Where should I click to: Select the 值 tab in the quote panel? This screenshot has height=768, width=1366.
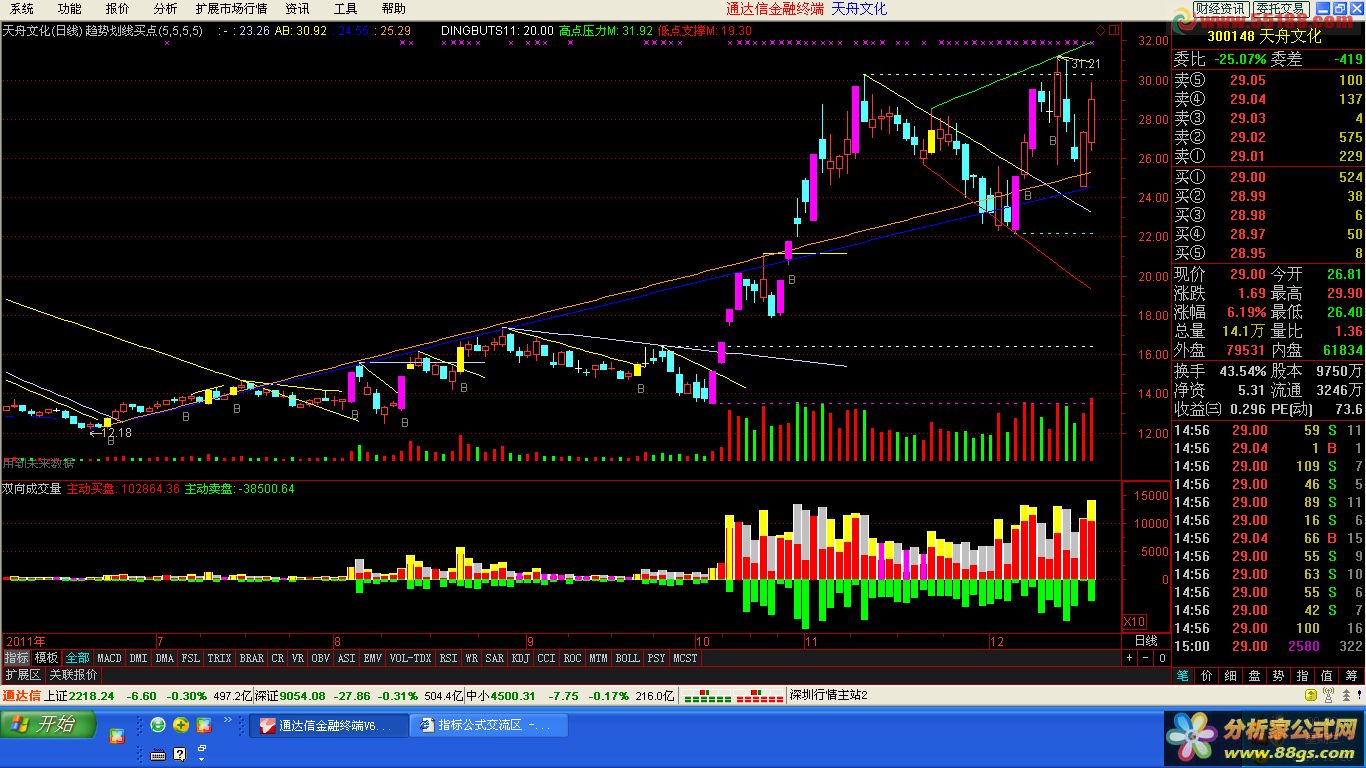1327,676
